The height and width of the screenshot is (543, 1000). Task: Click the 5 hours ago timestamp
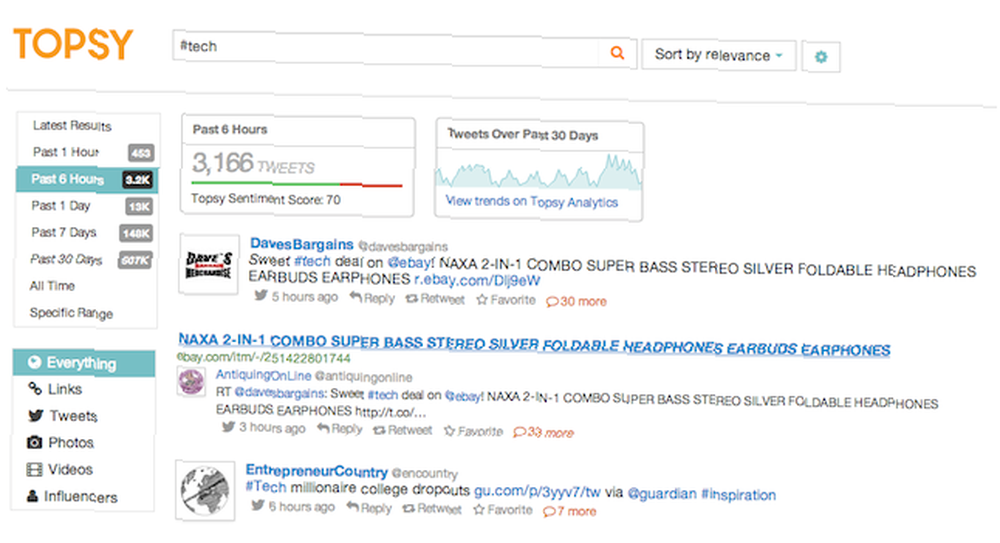(x=305, y=297)
